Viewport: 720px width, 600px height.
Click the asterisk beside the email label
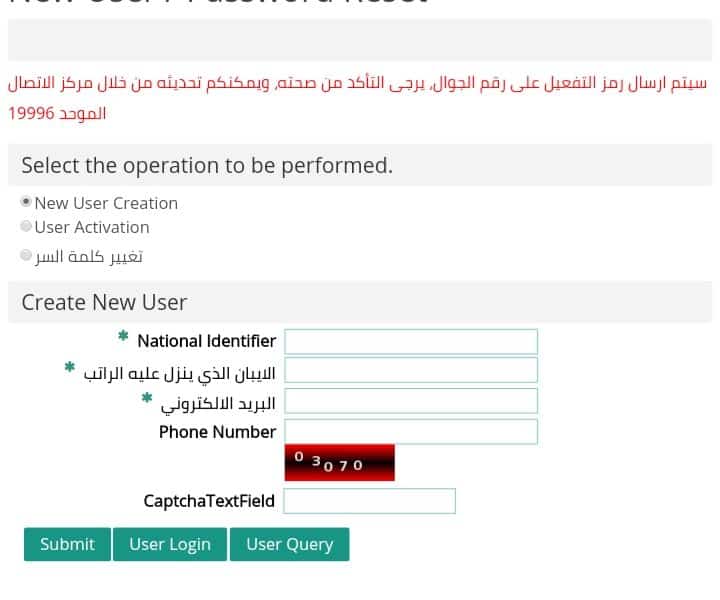coord(147,398)
